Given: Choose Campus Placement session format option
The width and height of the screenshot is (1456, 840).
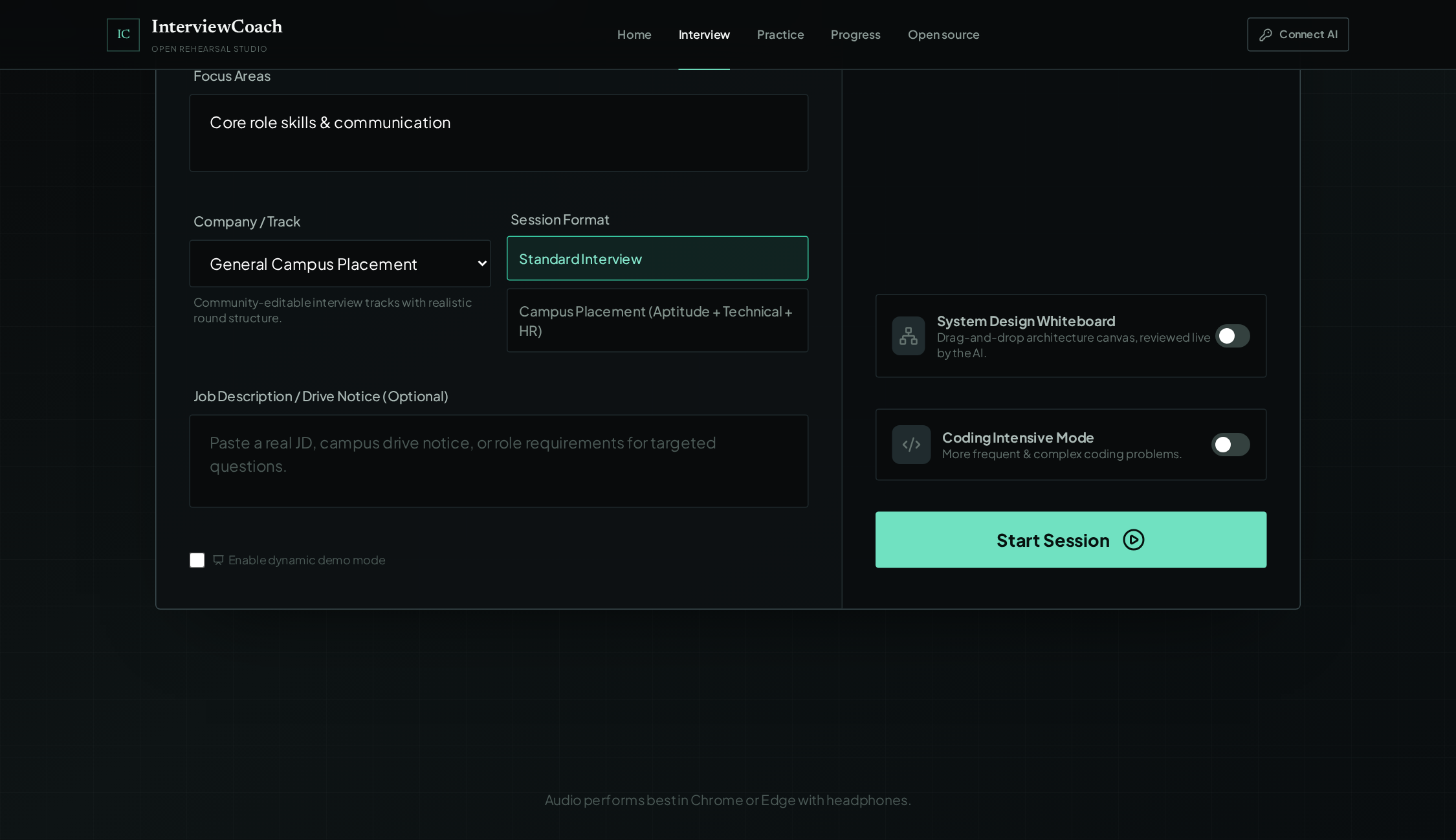Looking at the screenshot, I should tap(657, 320).
